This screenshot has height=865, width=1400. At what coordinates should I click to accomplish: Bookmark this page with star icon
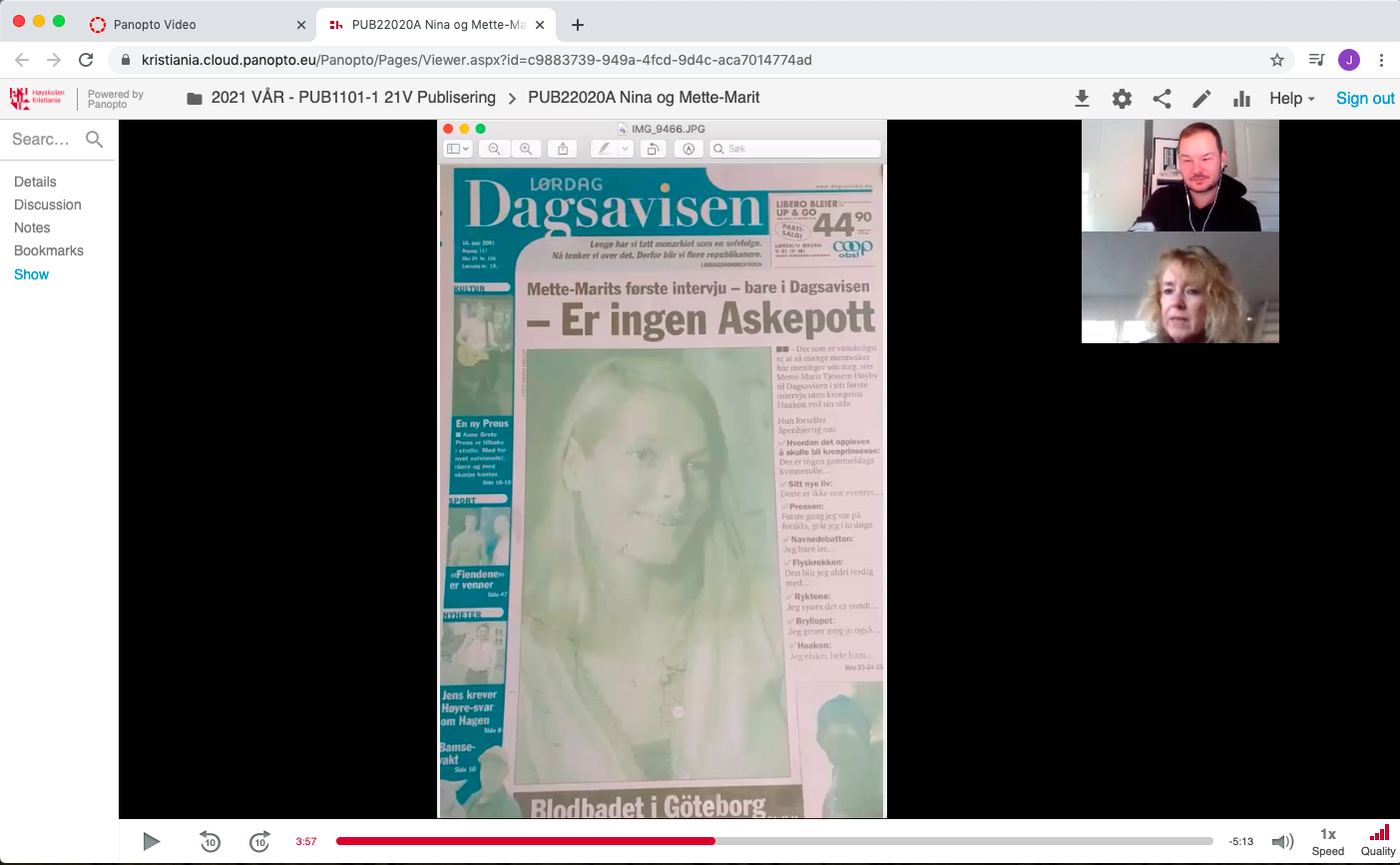pos(1277,60)
